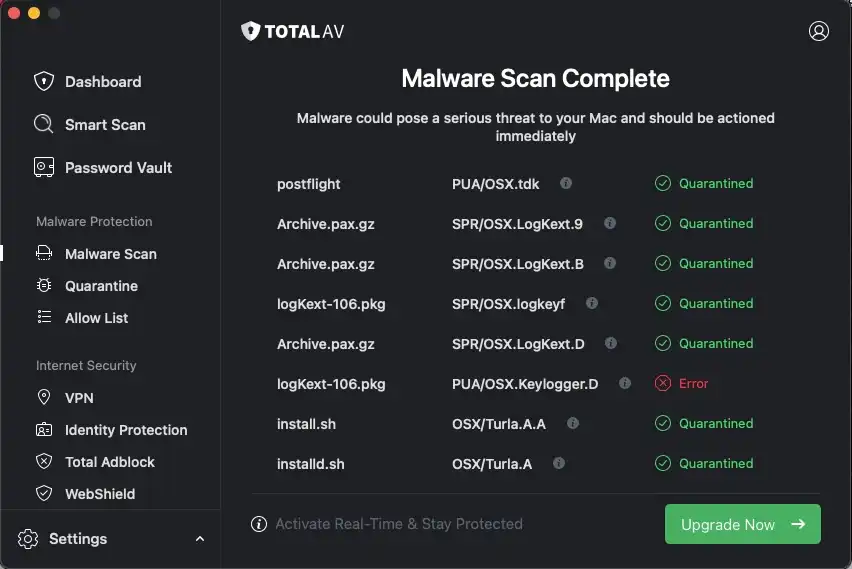This screenshot has height=569, width=852.
Task: Select Identity Protection in sidebar
Action: click(126, 430)
